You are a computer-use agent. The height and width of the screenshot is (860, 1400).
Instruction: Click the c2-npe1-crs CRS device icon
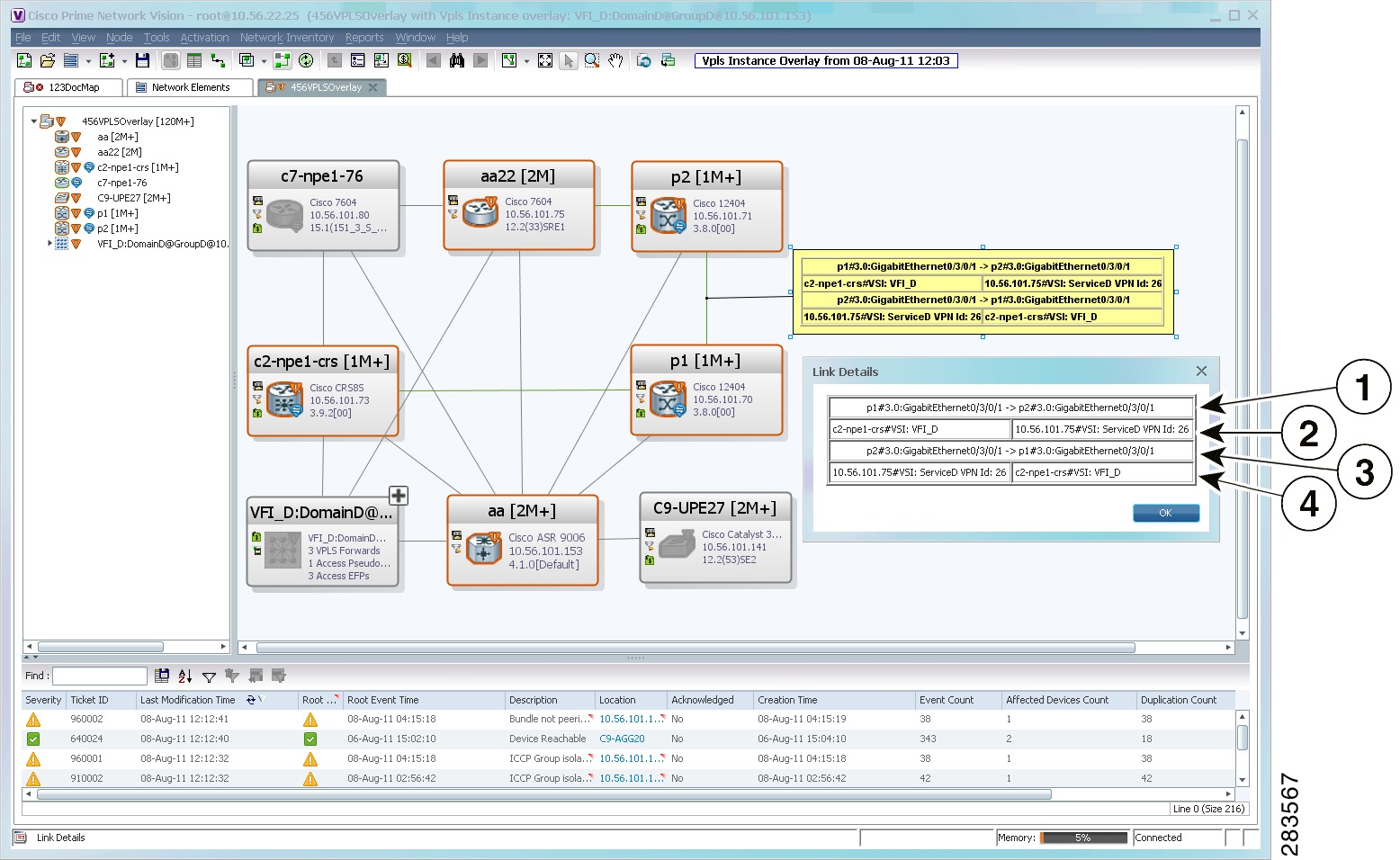pos(284,399)
